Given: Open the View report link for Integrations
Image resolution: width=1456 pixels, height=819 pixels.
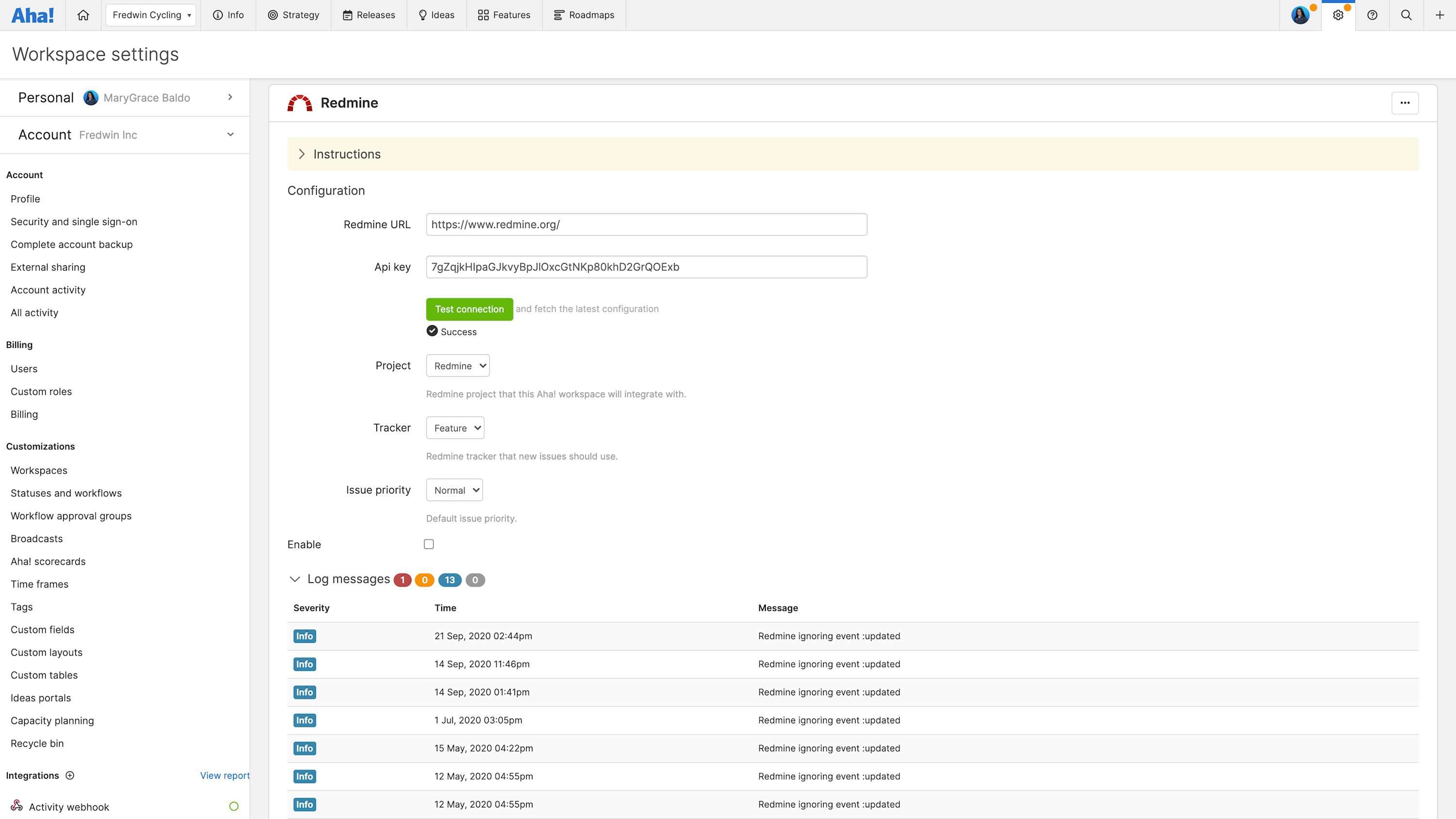Looking at the screenshot, I should (x=224, y=775).
